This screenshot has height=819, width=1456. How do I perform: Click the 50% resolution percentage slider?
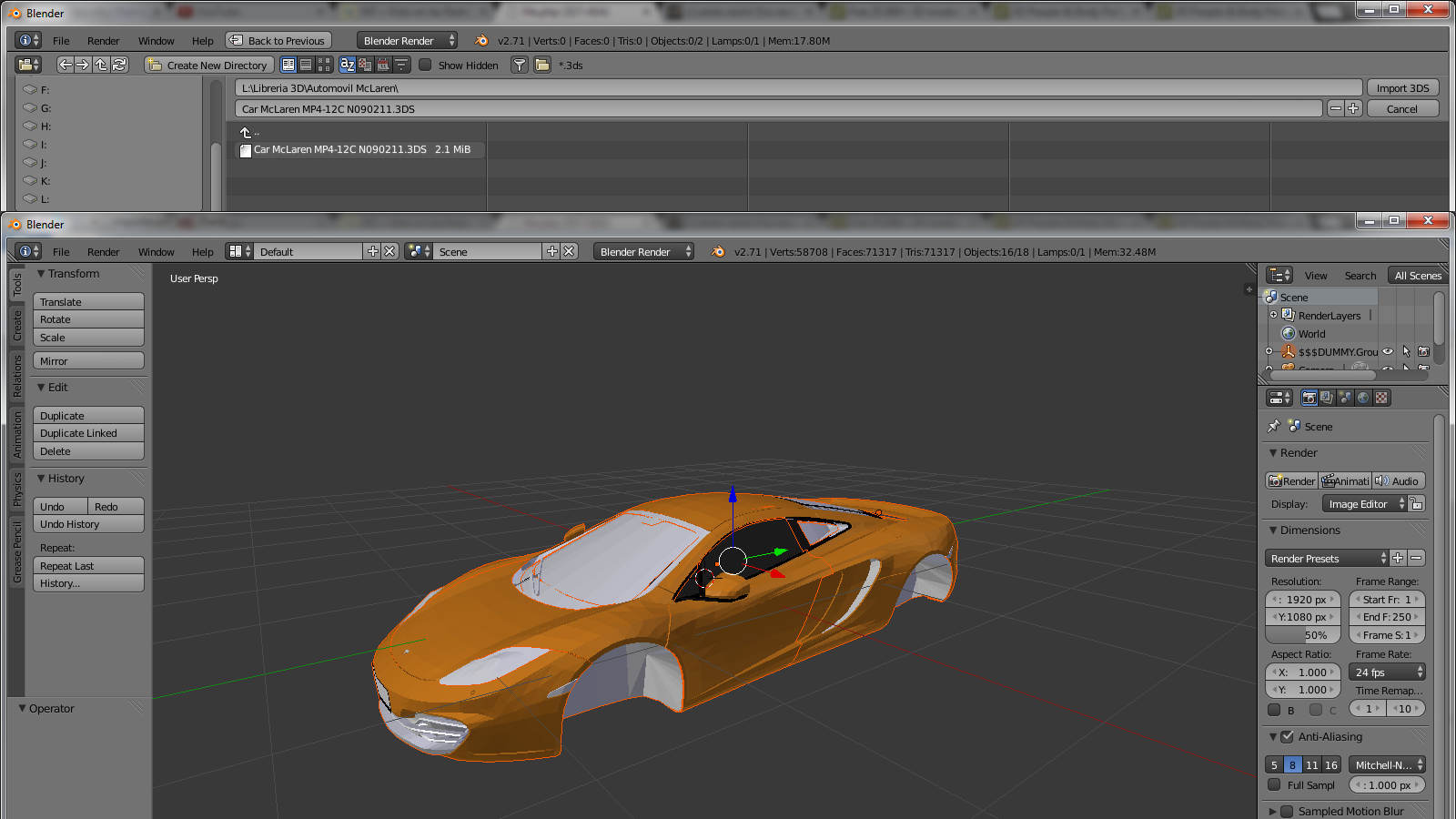pyautogui.click(x=1302, y=635)
